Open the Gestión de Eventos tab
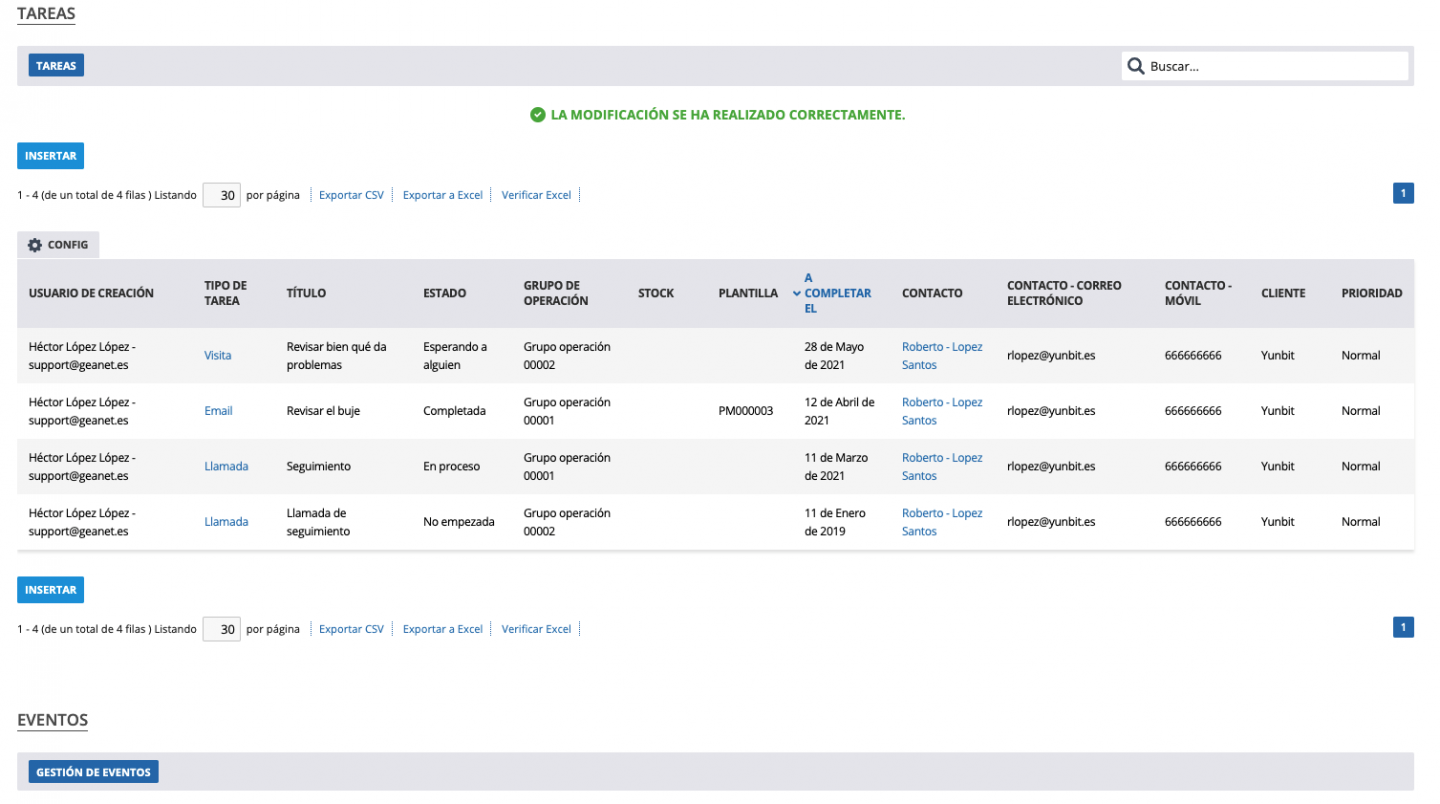The image size is (1440, 804). coord(93,772)
